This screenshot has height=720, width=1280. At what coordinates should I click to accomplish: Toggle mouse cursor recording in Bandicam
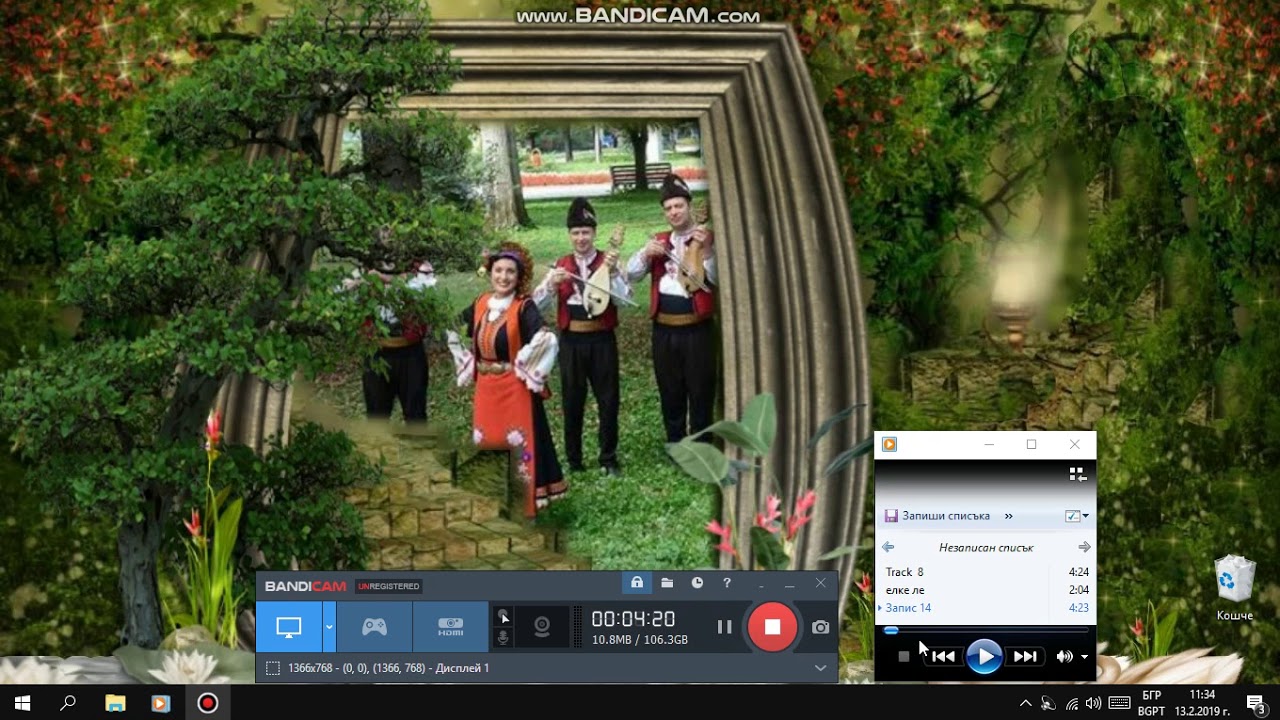point(504,617)
